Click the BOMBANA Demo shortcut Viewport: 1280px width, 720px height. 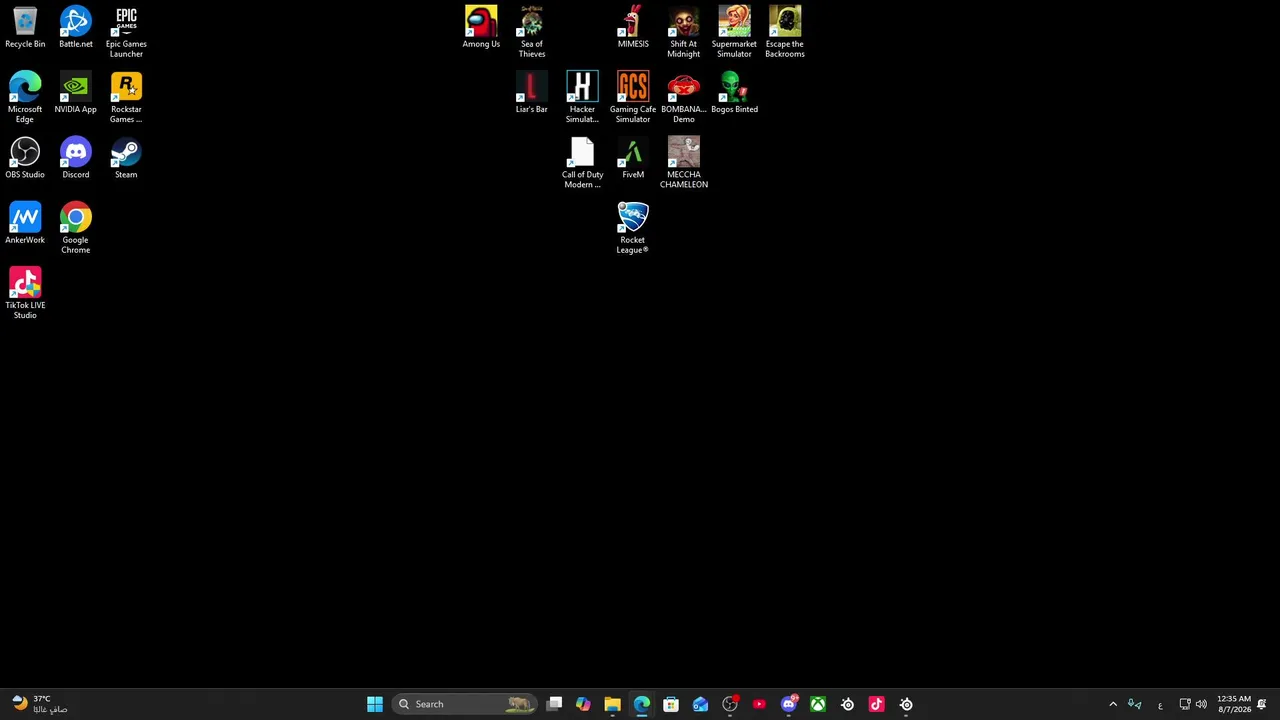click(684, 98)
